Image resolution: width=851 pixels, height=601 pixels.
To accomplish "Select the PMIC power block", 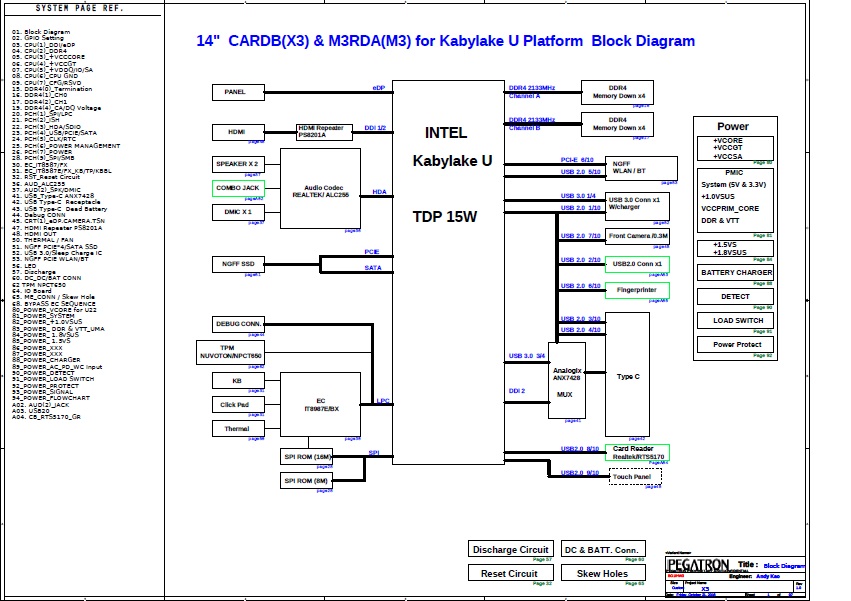I will pos(735,200).
